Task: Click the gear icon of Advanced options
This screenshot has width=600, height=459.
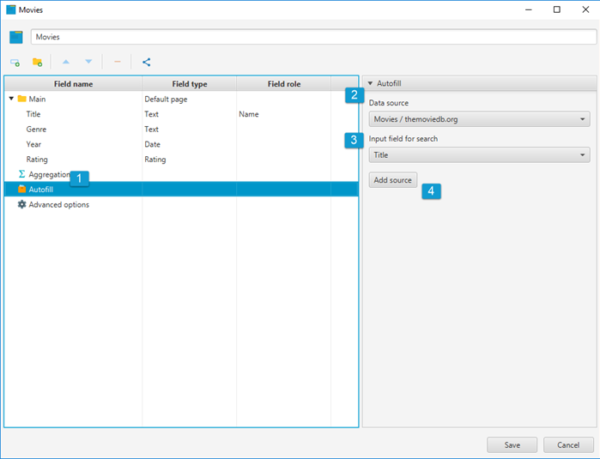Action: (22, 204)
